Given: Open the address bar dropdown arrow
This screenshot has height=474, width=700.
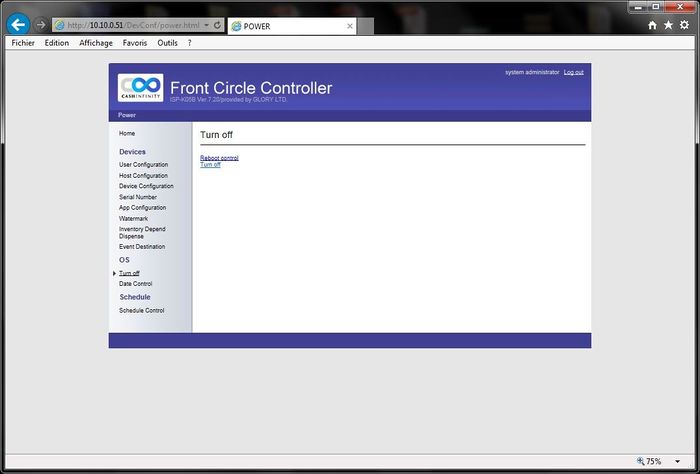Looking at the screenshot, I should (207, 25).
